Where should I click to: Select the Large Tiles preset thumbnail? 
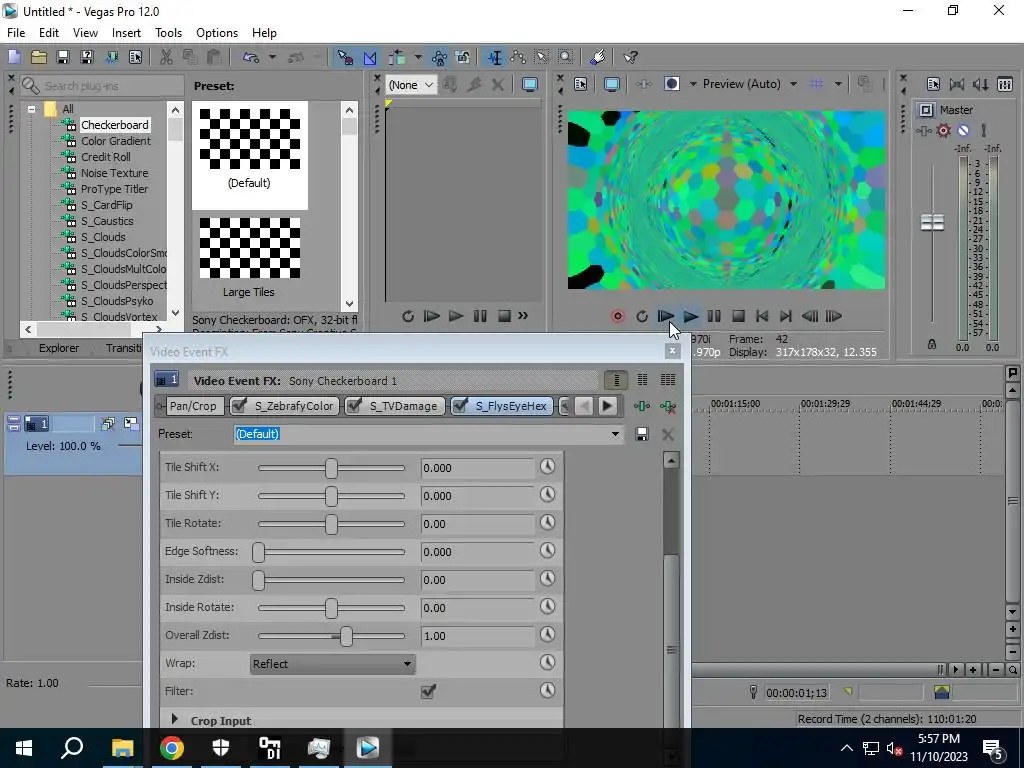coord(249,248)
